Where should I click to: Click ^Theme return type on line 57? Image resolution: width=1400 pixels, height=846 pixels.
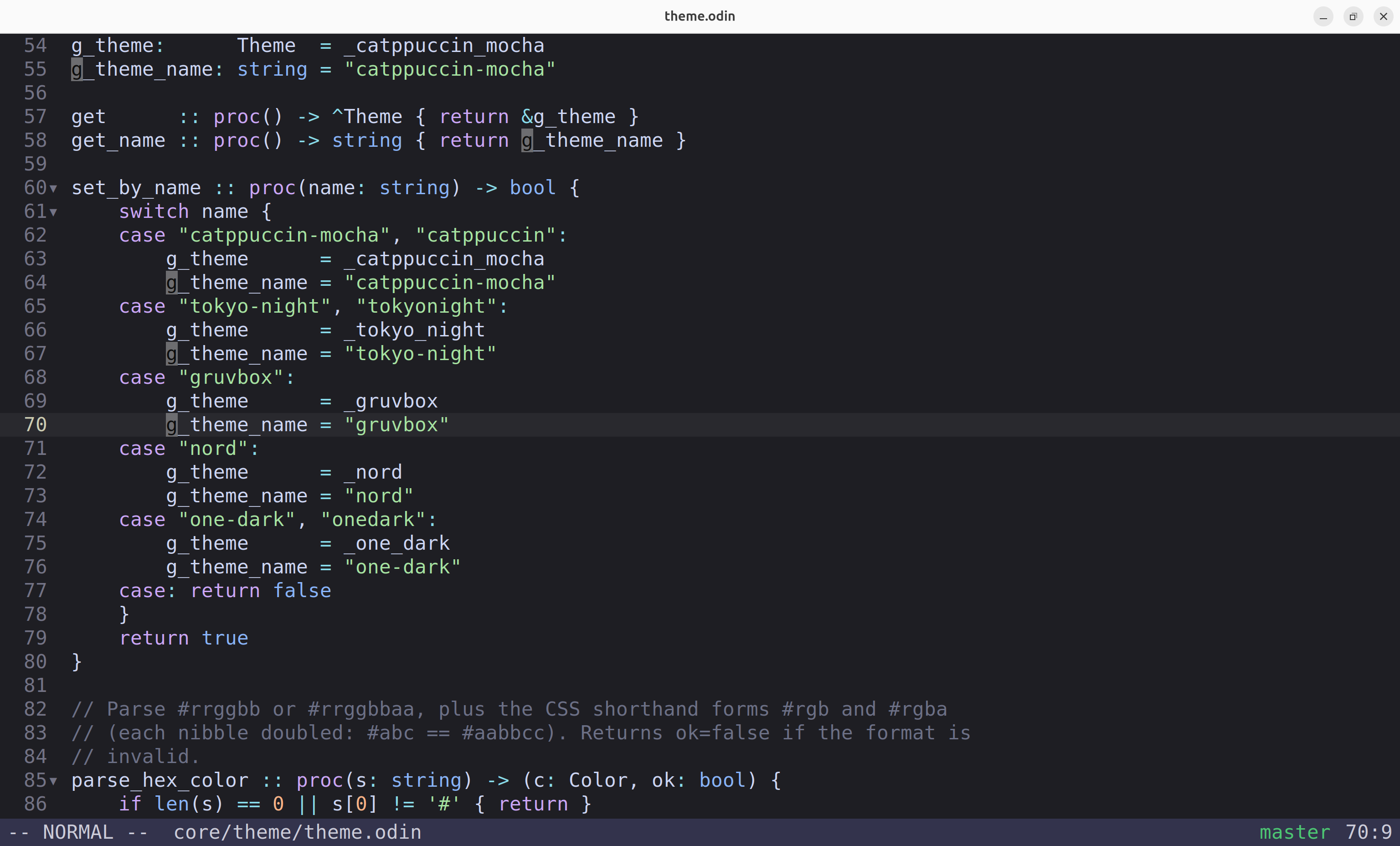coord(366,117)
